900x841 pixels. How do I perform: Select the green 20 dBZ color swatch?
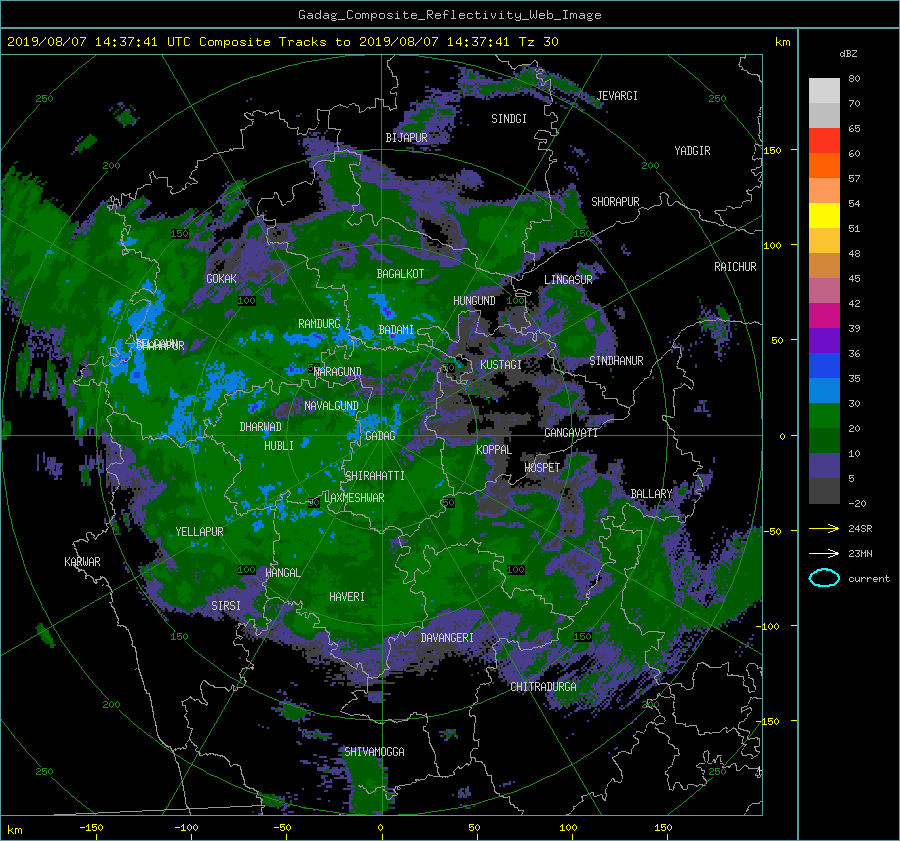coord(824,415)
